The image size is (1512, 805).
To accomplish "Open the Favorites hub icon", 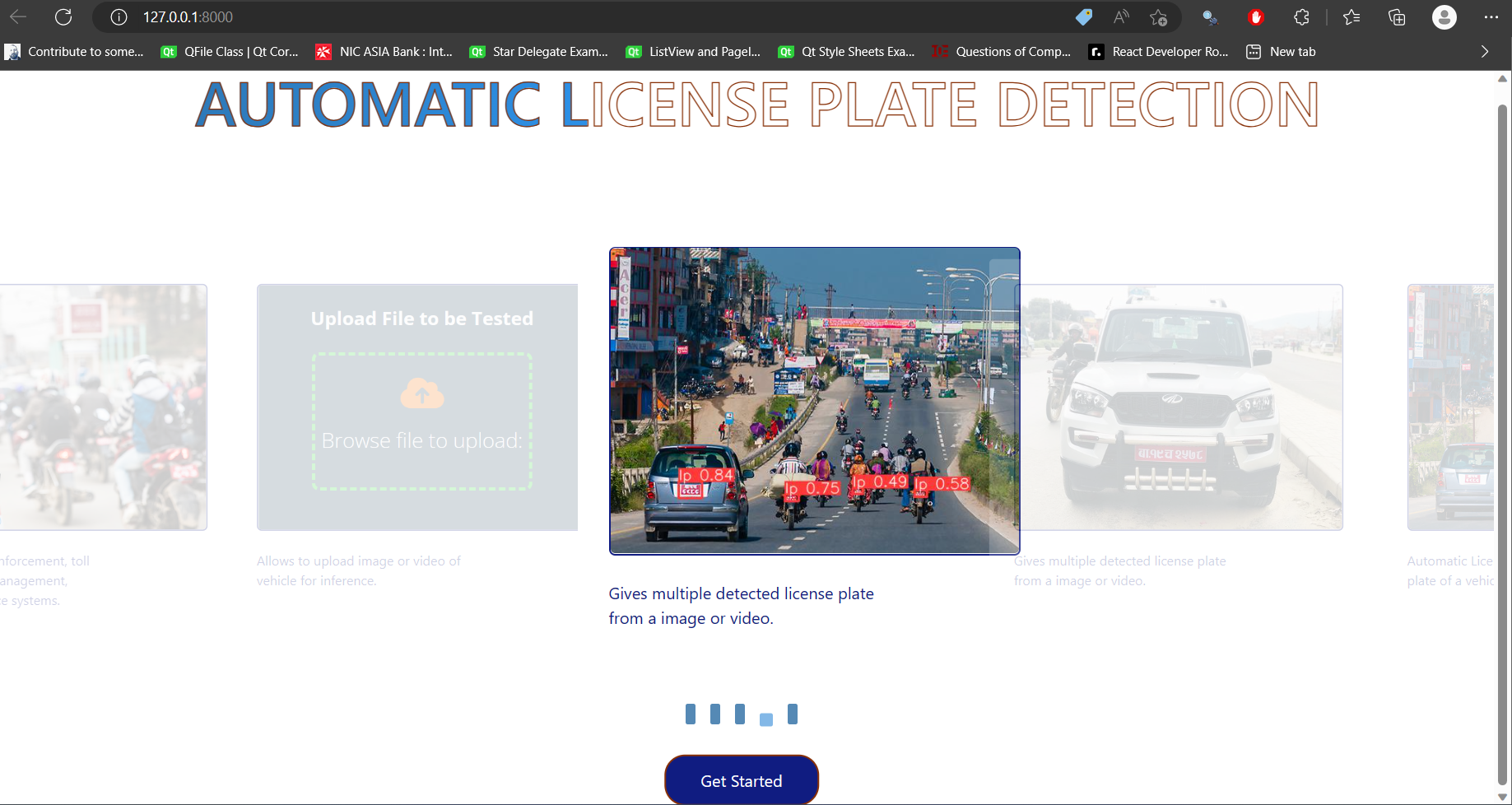I will tap(1351, 17).
